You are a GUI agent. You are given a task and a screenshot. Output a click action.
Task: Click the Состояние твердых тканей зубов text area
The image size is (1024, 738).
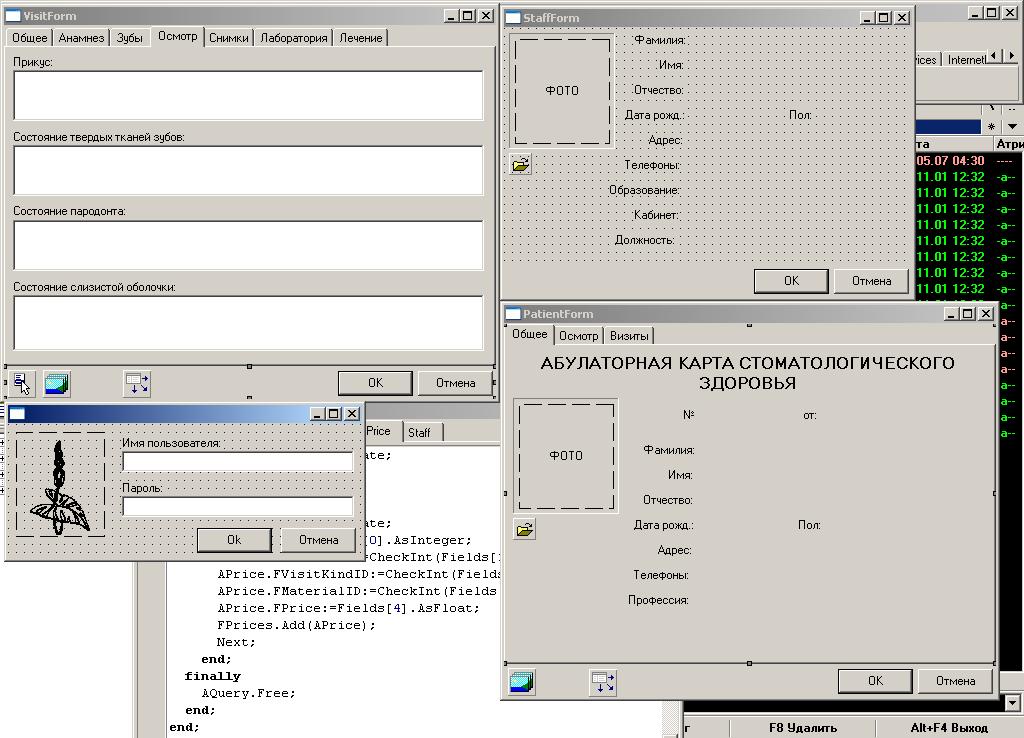(248, 170)
